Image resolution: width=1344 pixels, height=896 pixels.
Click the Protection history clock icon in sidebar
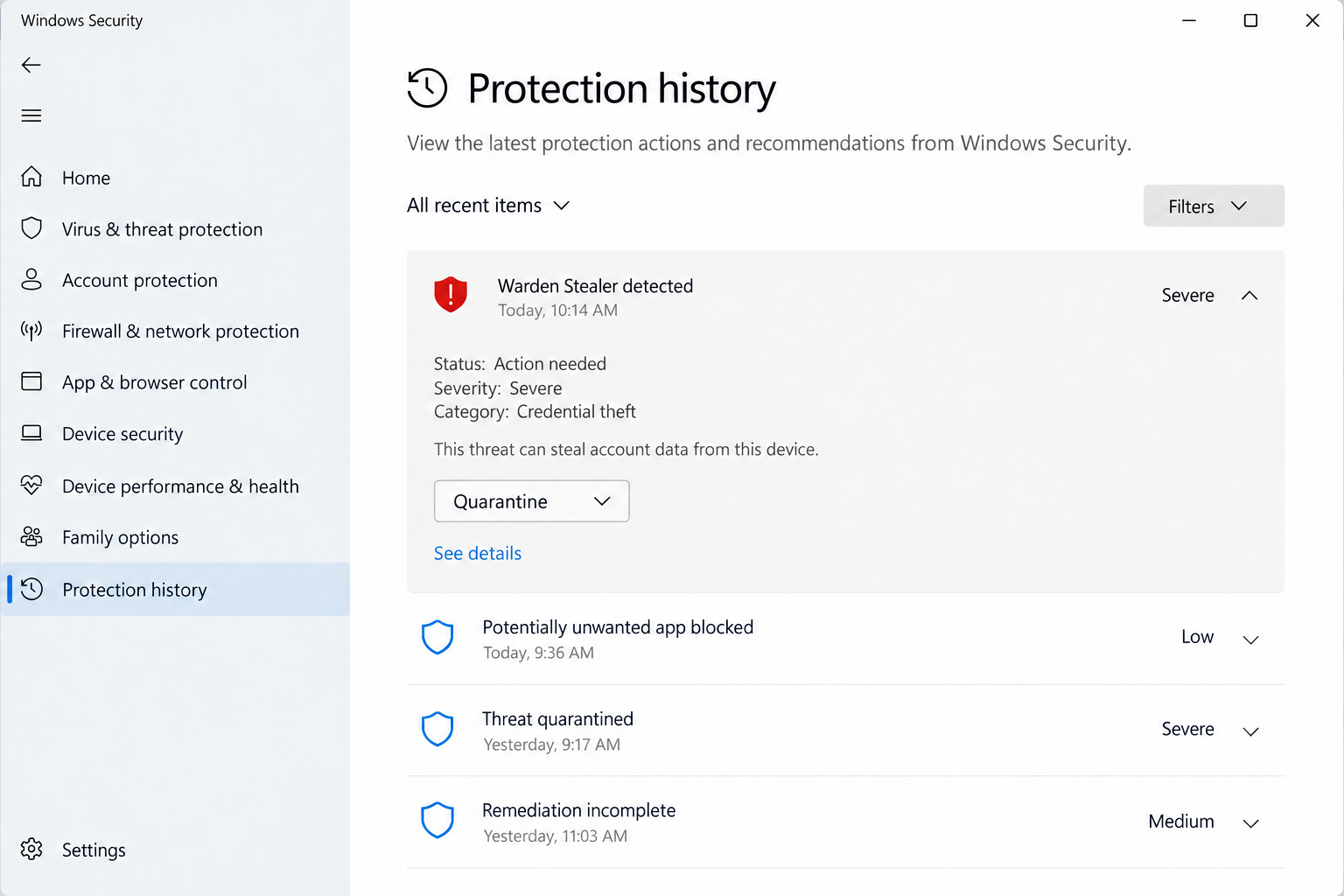point(31,589)
